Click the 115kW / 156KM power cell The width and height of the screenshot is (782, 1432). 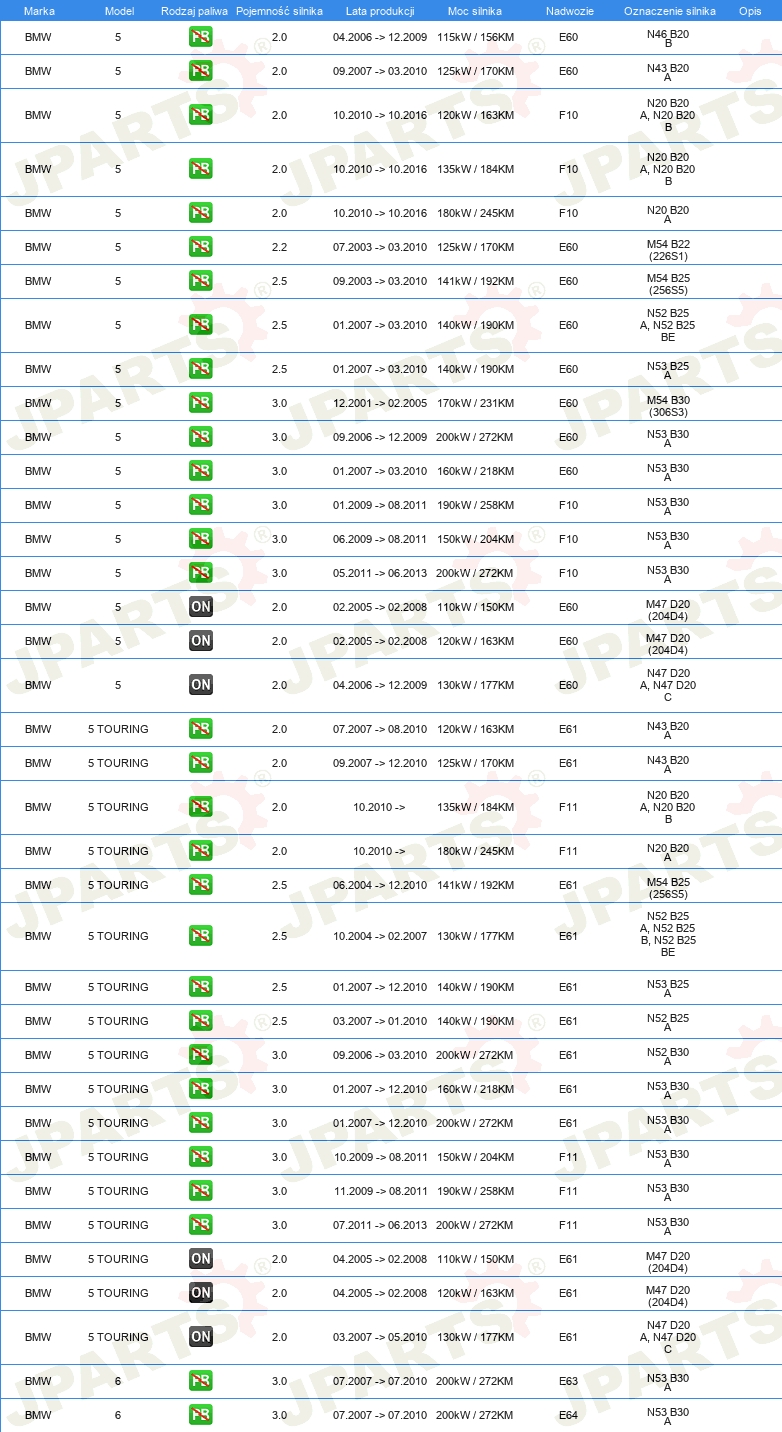tap(475, 37)
